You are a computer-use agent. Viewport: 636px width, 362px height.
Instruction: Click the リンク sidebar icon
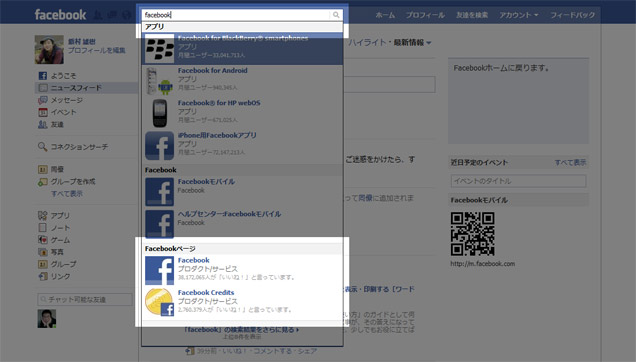point(43,276)
